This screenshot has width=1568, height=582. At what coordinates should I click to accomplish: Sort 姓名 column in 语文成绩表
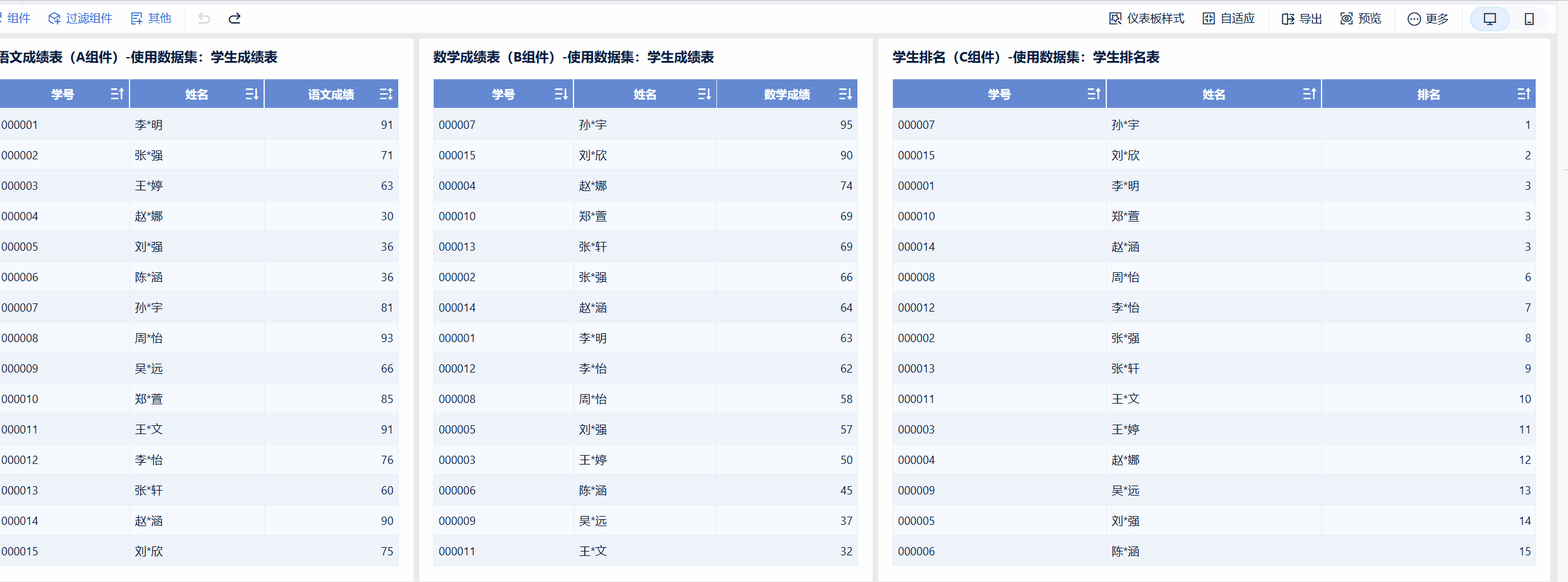[251, 94]
